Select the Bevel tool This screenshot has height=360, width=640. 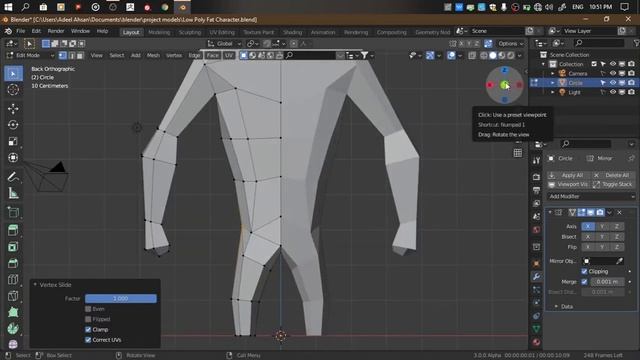(x=13, y=263)
